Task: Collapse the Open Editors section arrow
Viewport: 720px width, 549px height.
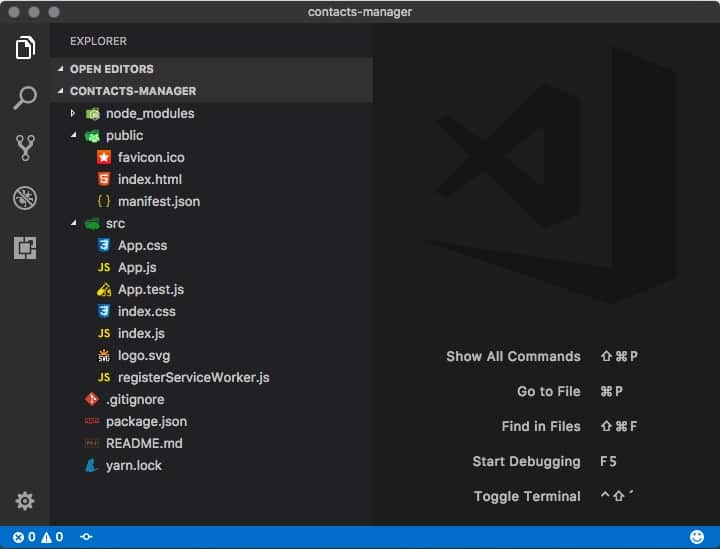Action: pyautogui.click(x=61, y=69)
